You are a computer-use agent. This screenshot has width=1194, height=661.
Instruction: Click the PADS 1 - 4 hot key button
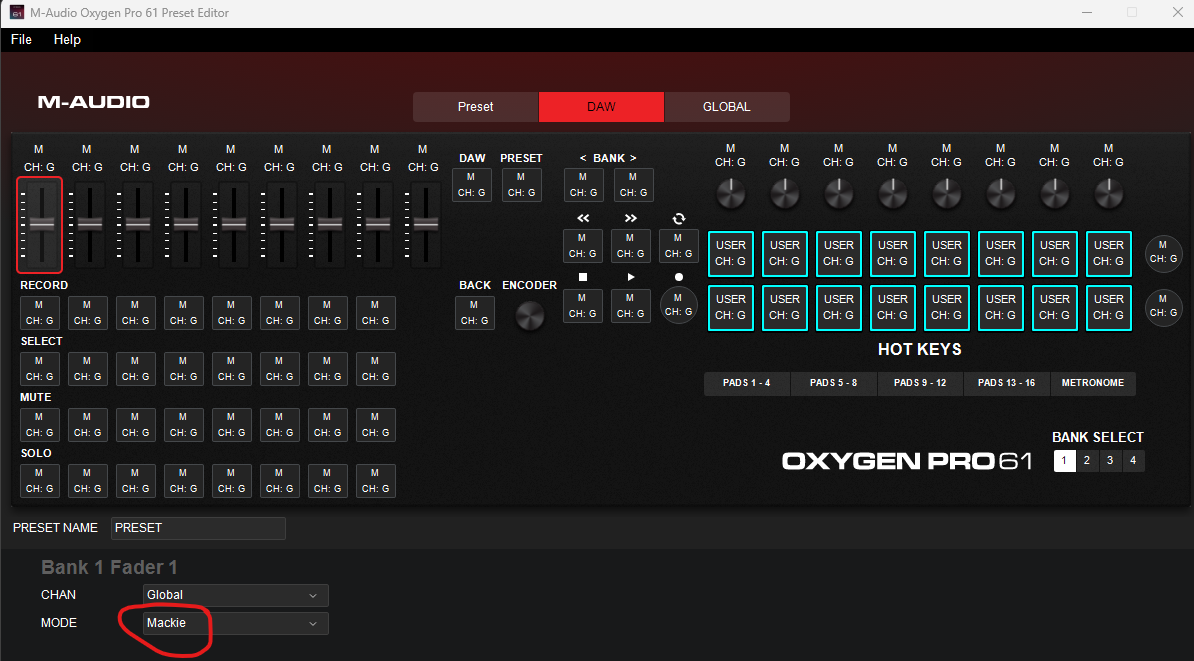point(747,383)
